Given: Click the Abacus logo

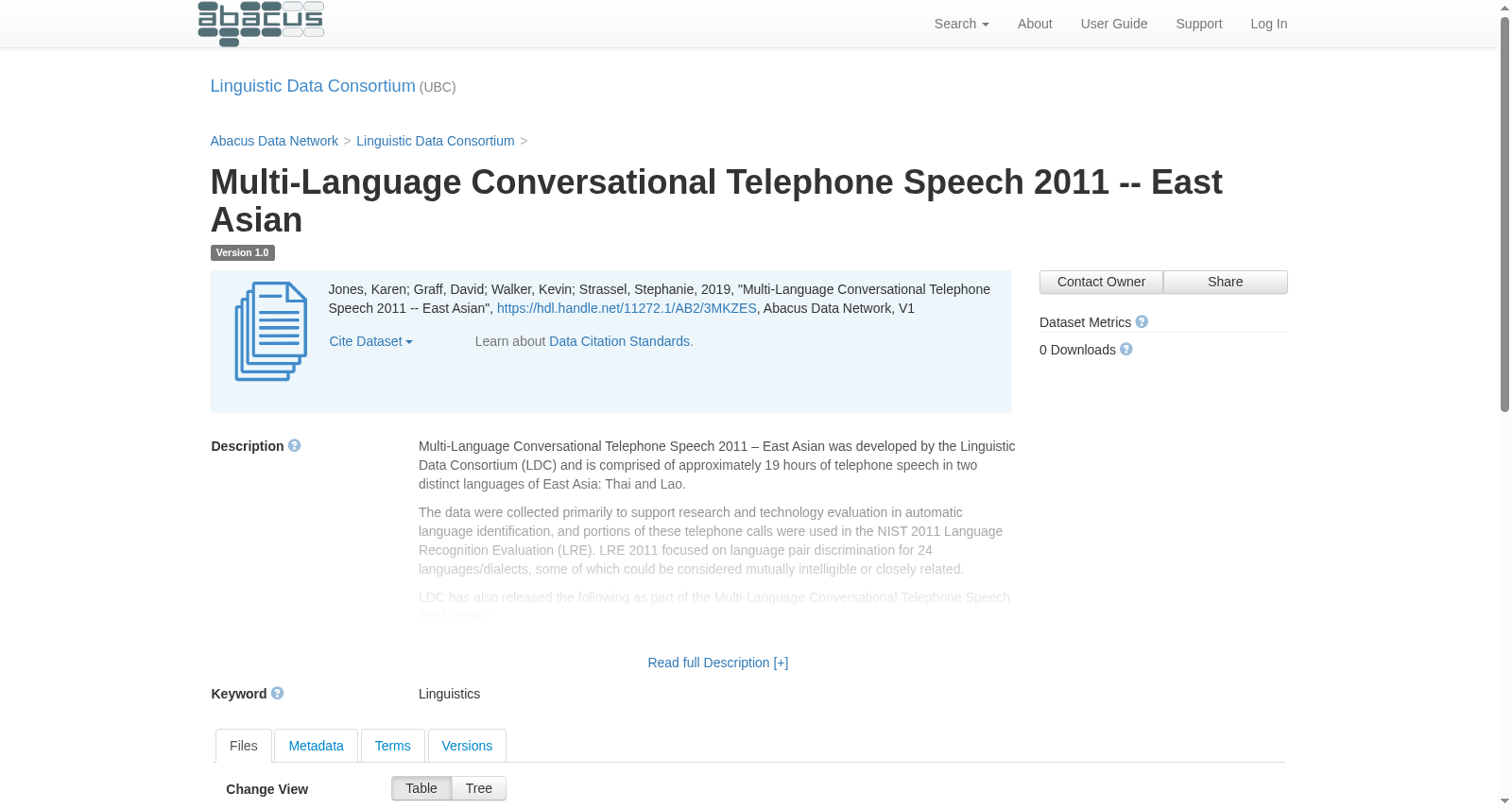Looking at the screenshot, I should coord(261,24).
